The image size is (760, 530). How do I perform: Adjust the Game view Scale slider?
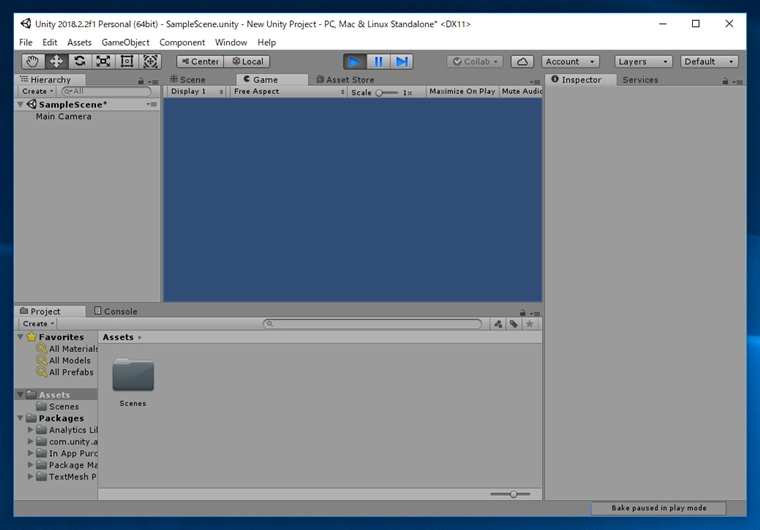pos(387,93)
